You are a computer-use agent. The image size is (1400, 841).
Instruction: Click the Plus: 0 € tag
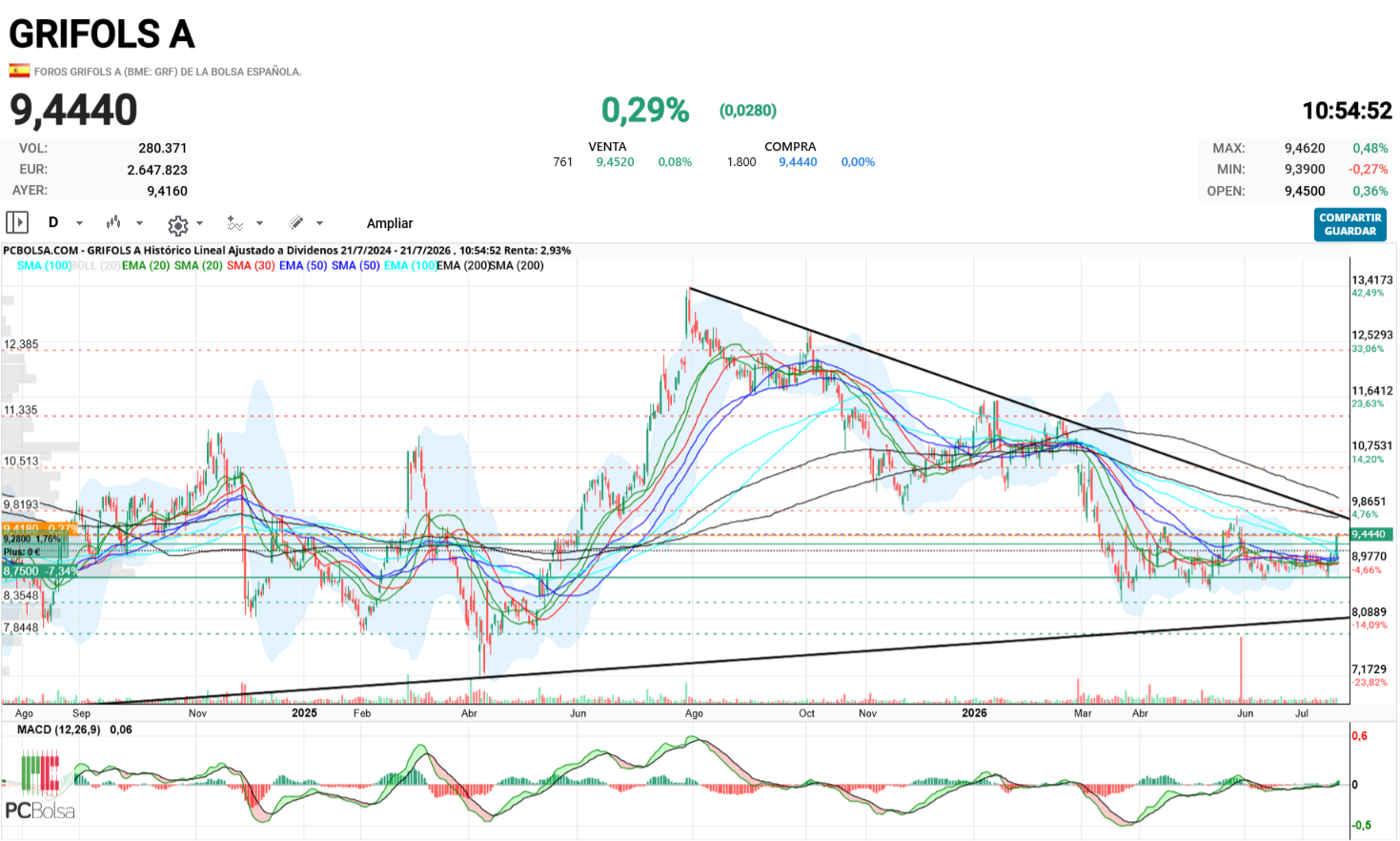click(21, 551)
